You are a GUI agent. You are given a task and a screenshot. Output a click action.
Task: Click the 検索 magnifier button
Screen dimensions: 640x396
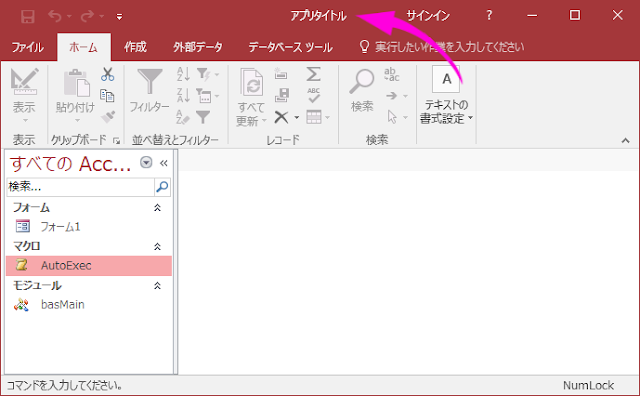tap(362, 91)
